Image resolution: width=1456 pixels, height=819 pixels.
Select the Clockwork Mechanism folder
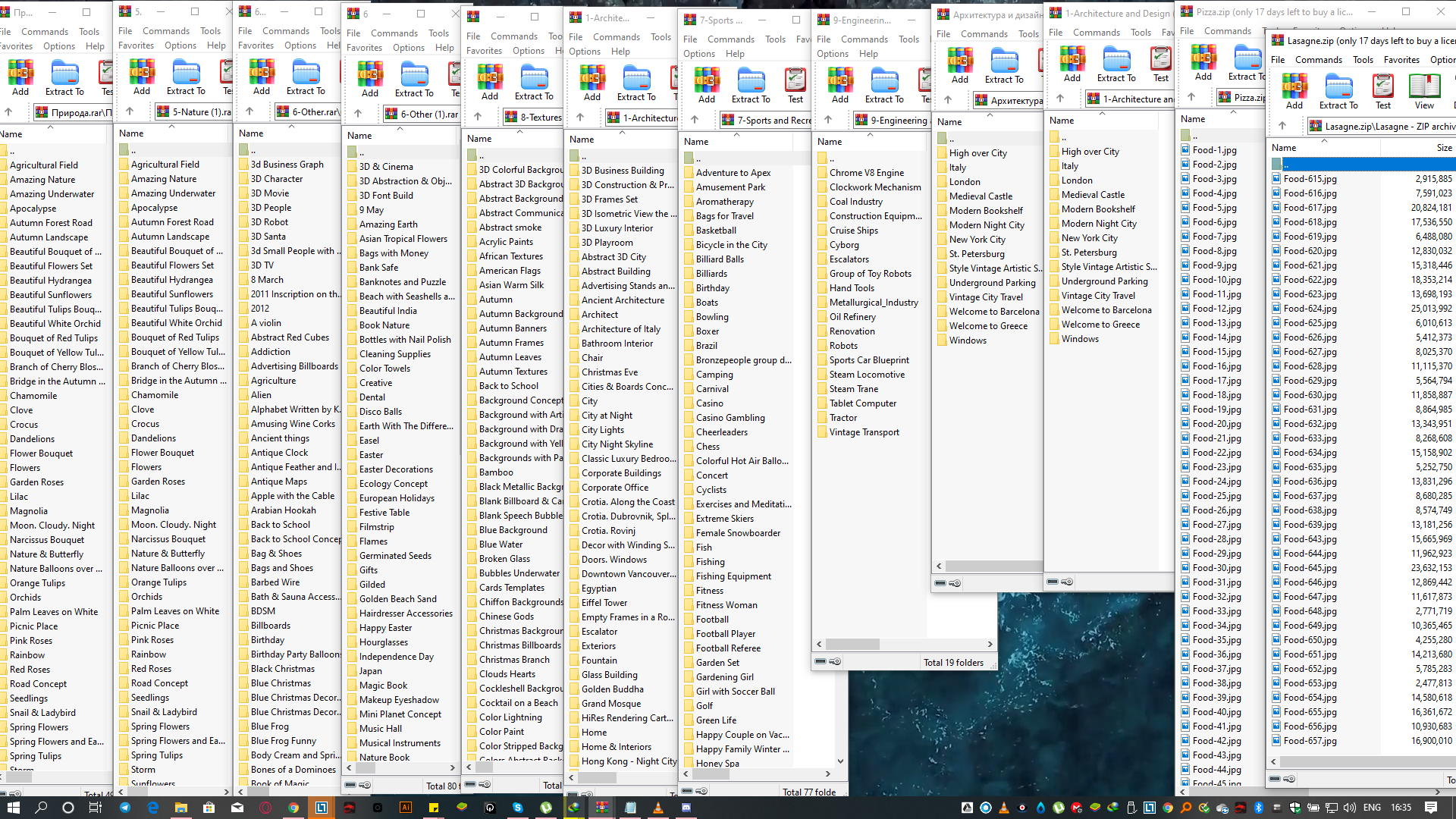coord(874,187)
